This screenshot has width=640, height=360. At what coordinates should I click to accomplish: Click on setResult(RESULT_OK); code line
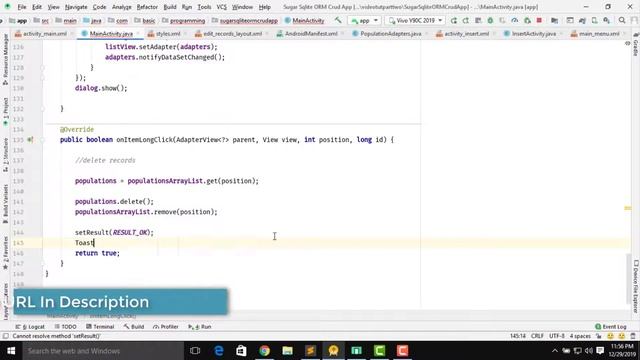coord(114,232)
